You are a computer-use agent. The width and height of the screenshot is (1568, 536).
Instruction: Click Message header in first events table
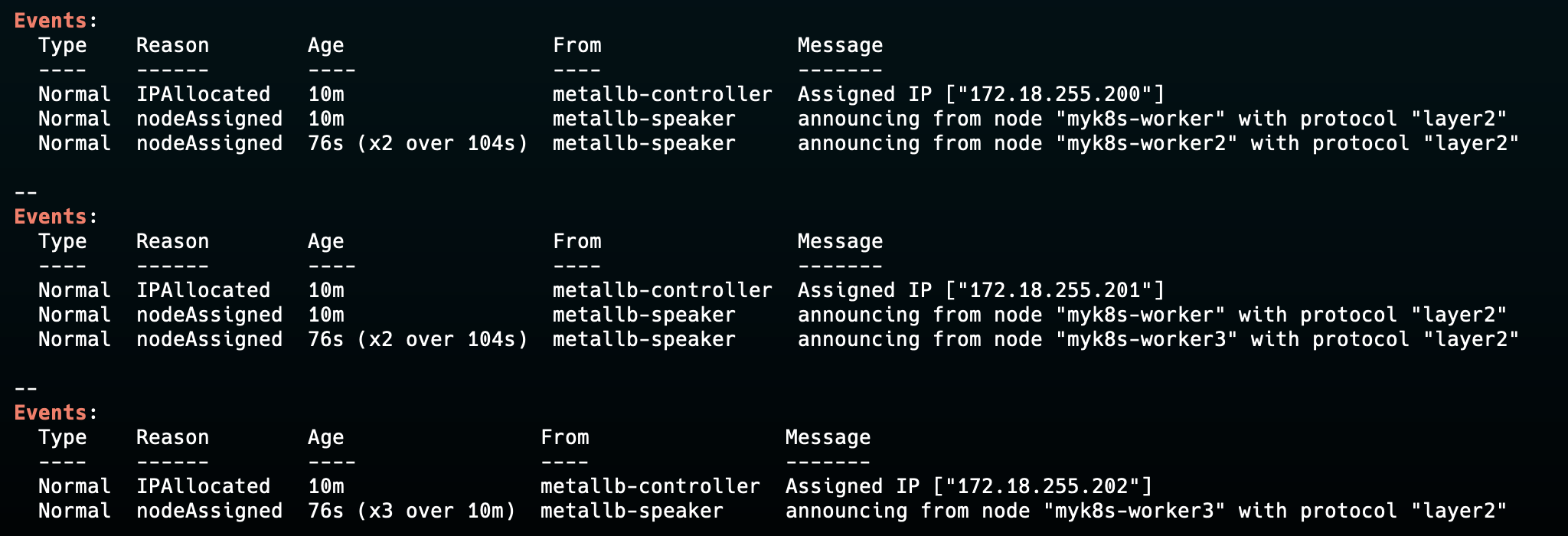pos(840,45)
